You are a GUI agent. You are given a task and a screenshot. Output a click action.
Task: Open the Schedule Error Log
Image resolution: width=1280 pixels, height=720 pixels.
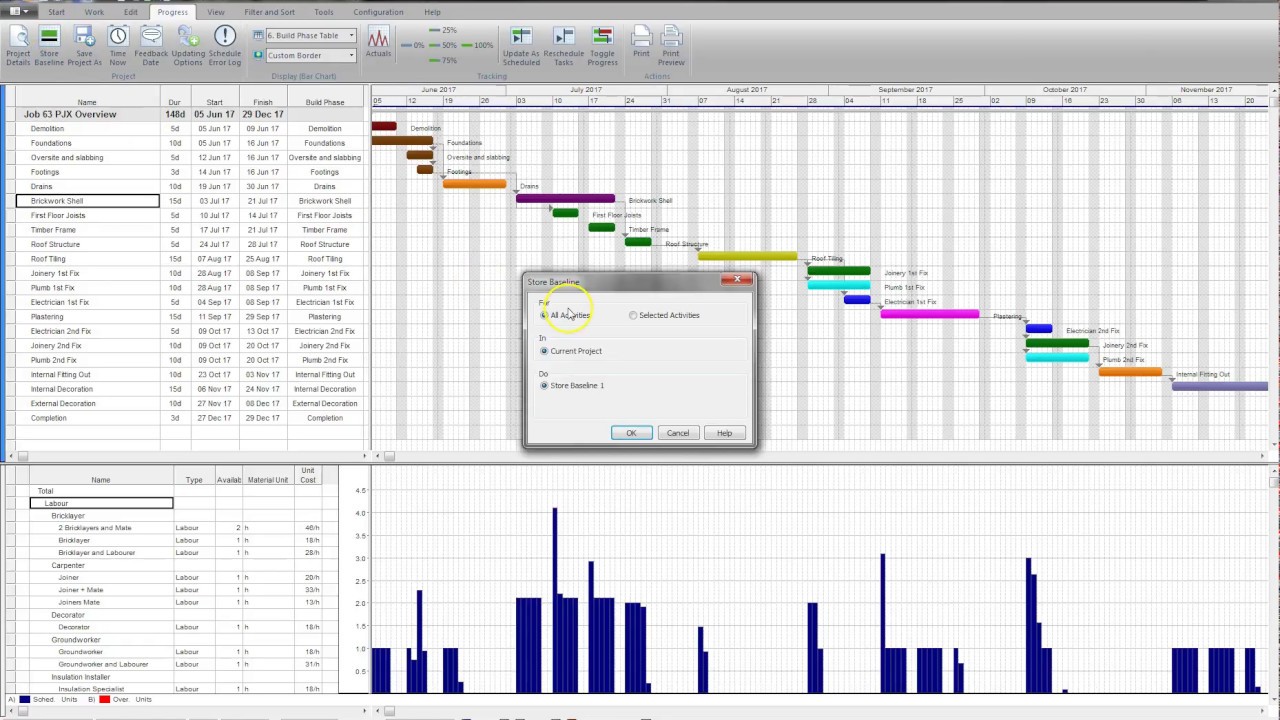(225, 45)
